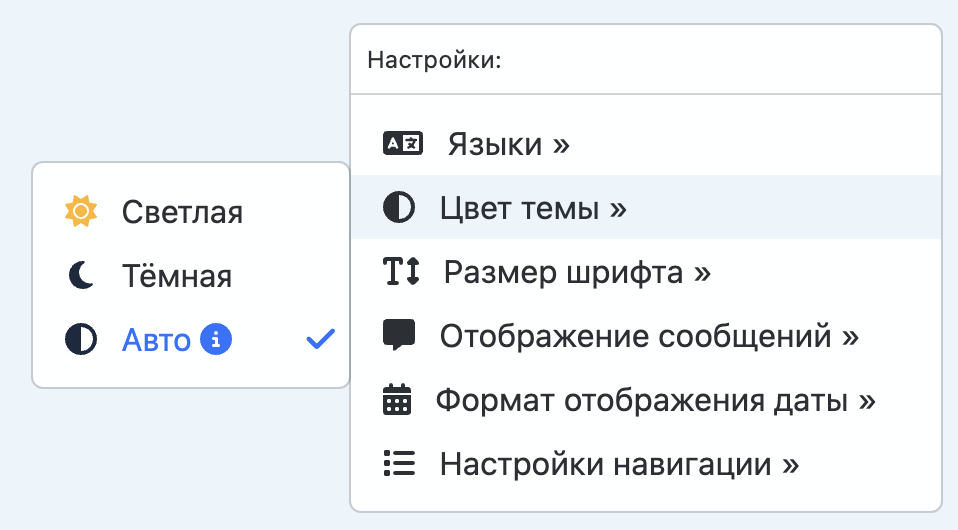The image size is (958, 530).
Task: Expand the Языки submenu
Action: [x=508, y=144]
